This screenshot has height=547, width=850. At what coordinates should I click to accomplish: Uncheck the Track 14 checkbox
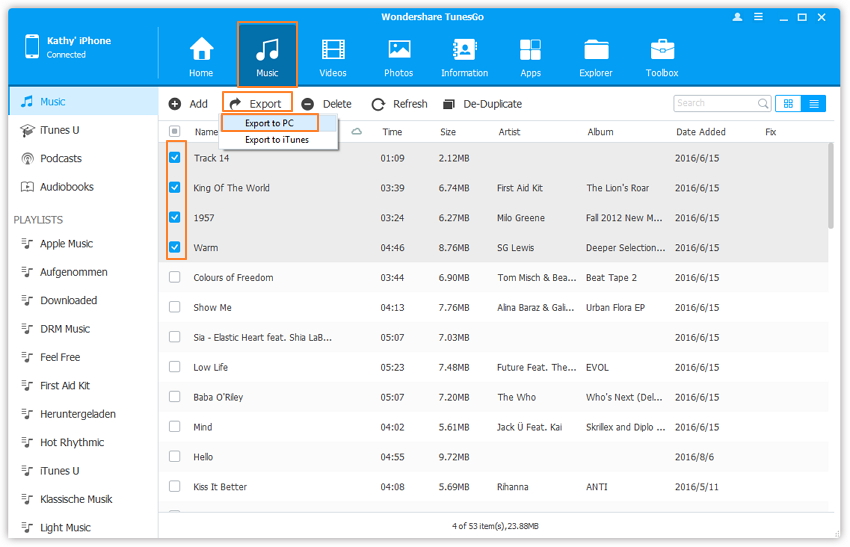click(x=175, y=158)
